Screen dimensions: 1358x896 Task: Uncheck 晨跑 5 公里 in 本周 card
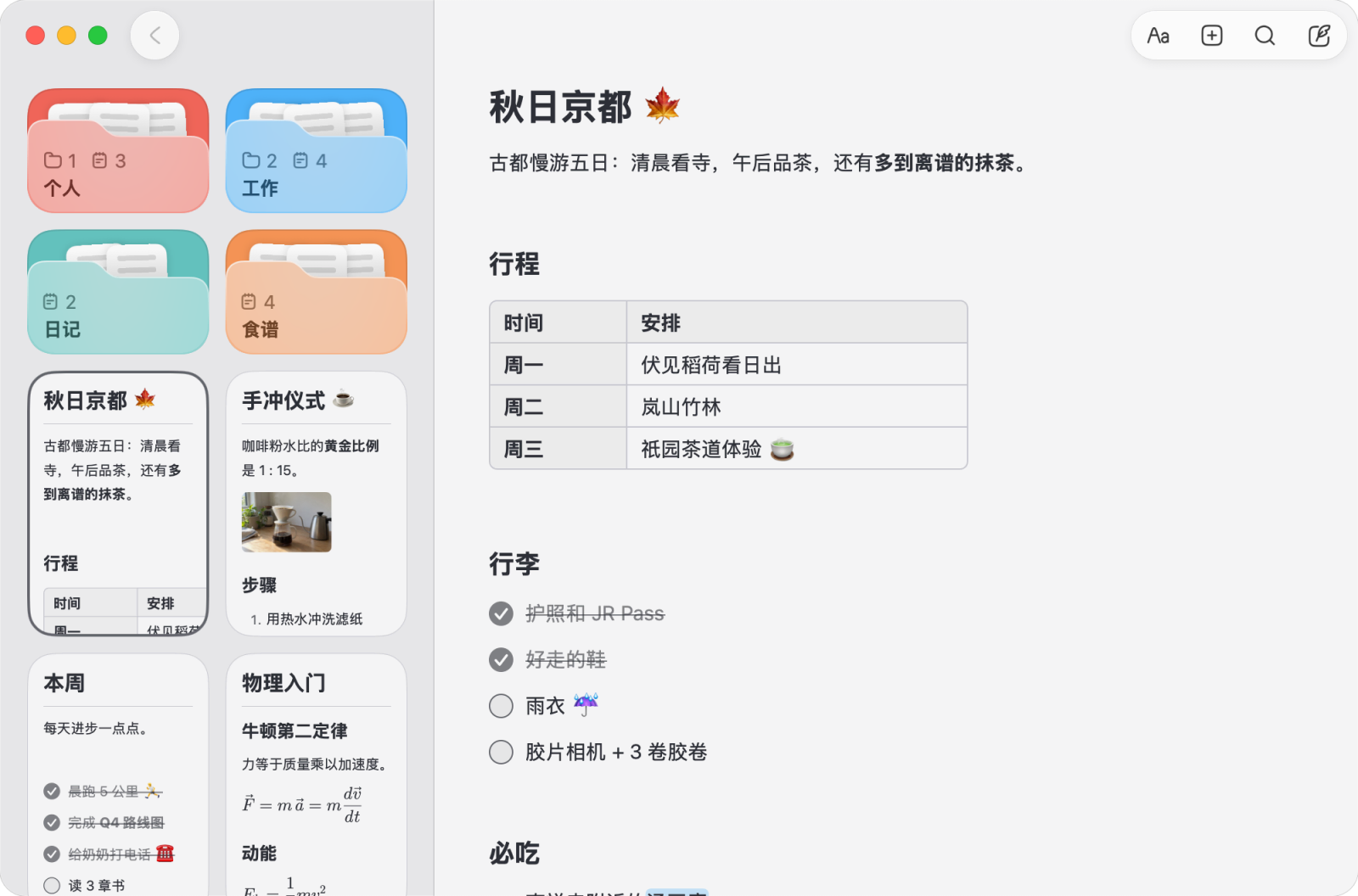[x=52, y=792]
